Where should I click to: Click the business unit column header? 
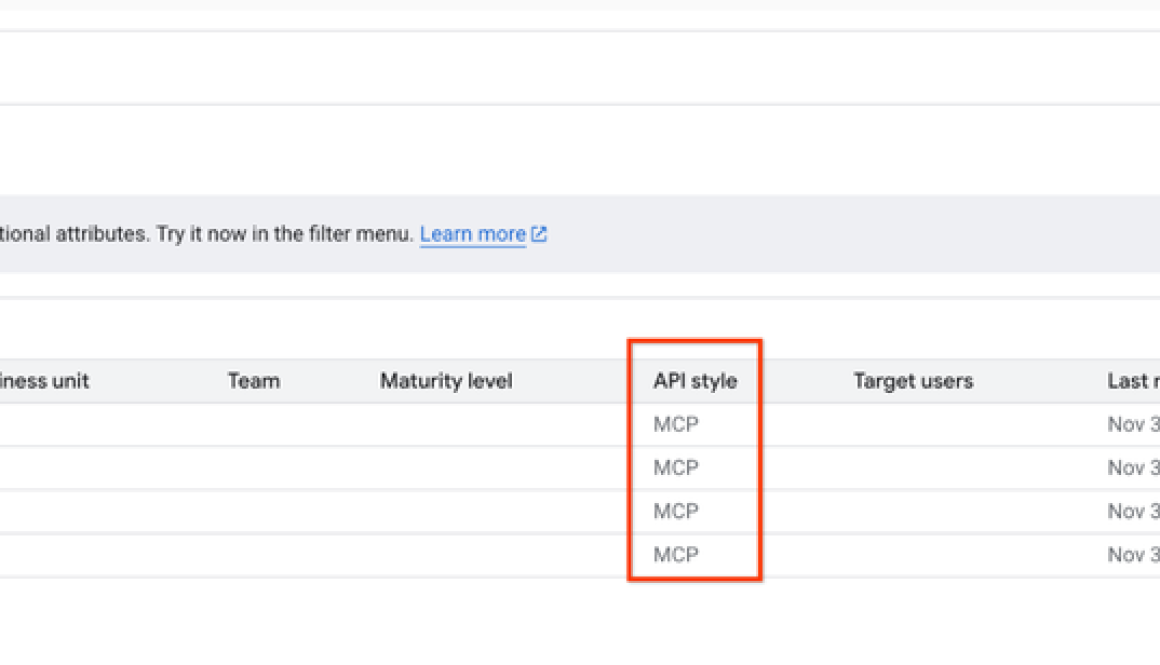[44, 381]
